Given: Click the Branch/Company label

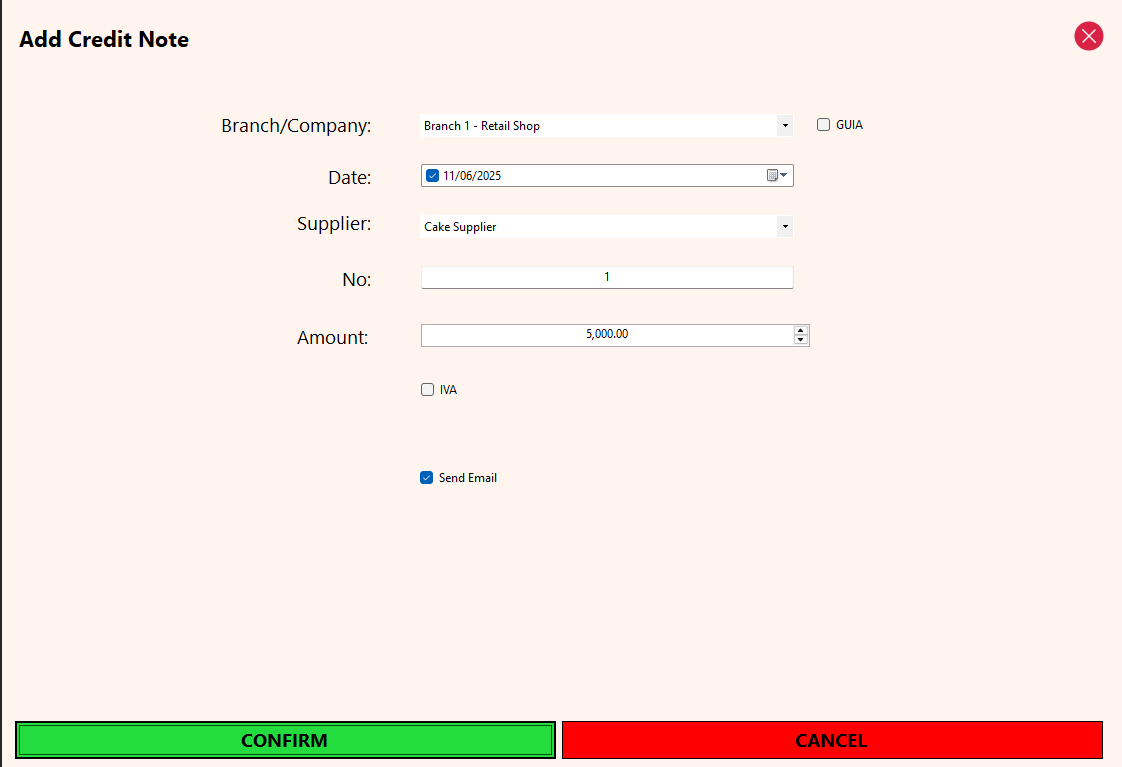Looking at the screenshot, I should pyautogui.click(x=296, y=125).
